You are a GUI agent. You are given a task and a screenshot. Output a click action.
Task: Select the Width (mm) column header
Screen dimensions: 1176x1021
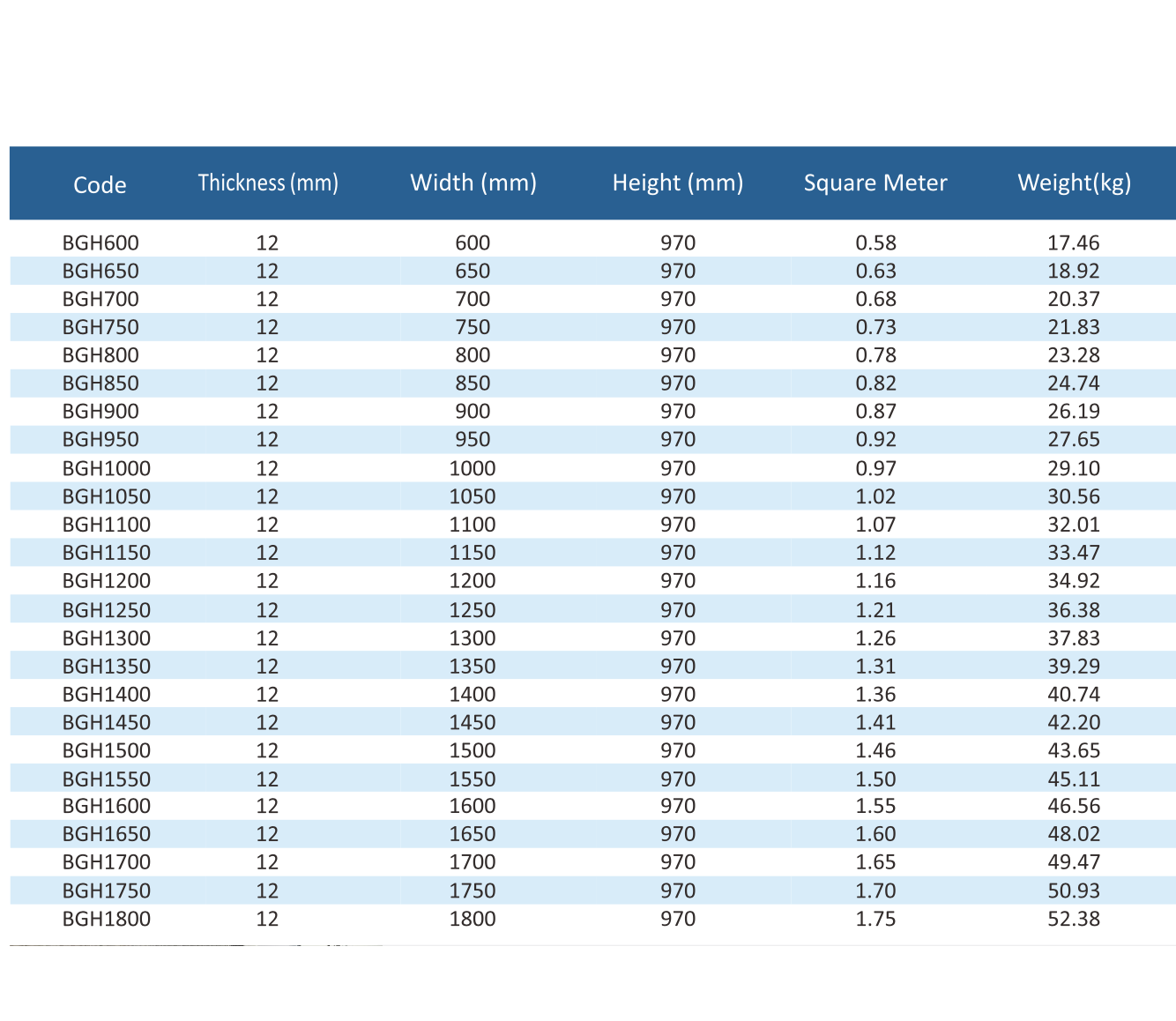[473, 183]
